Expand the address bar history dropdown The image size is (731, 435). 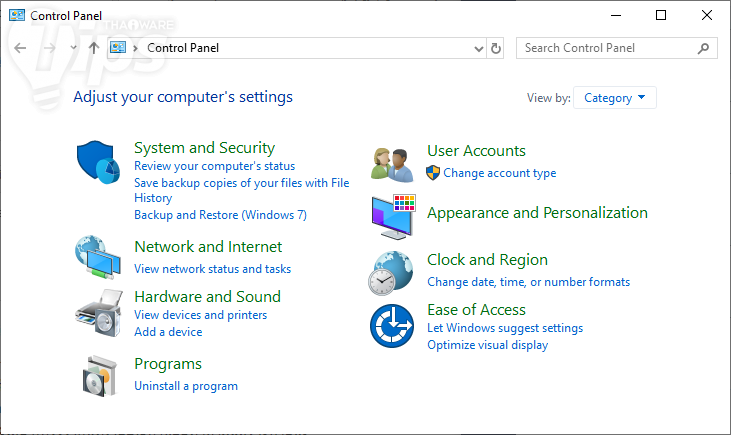(478, 48)
